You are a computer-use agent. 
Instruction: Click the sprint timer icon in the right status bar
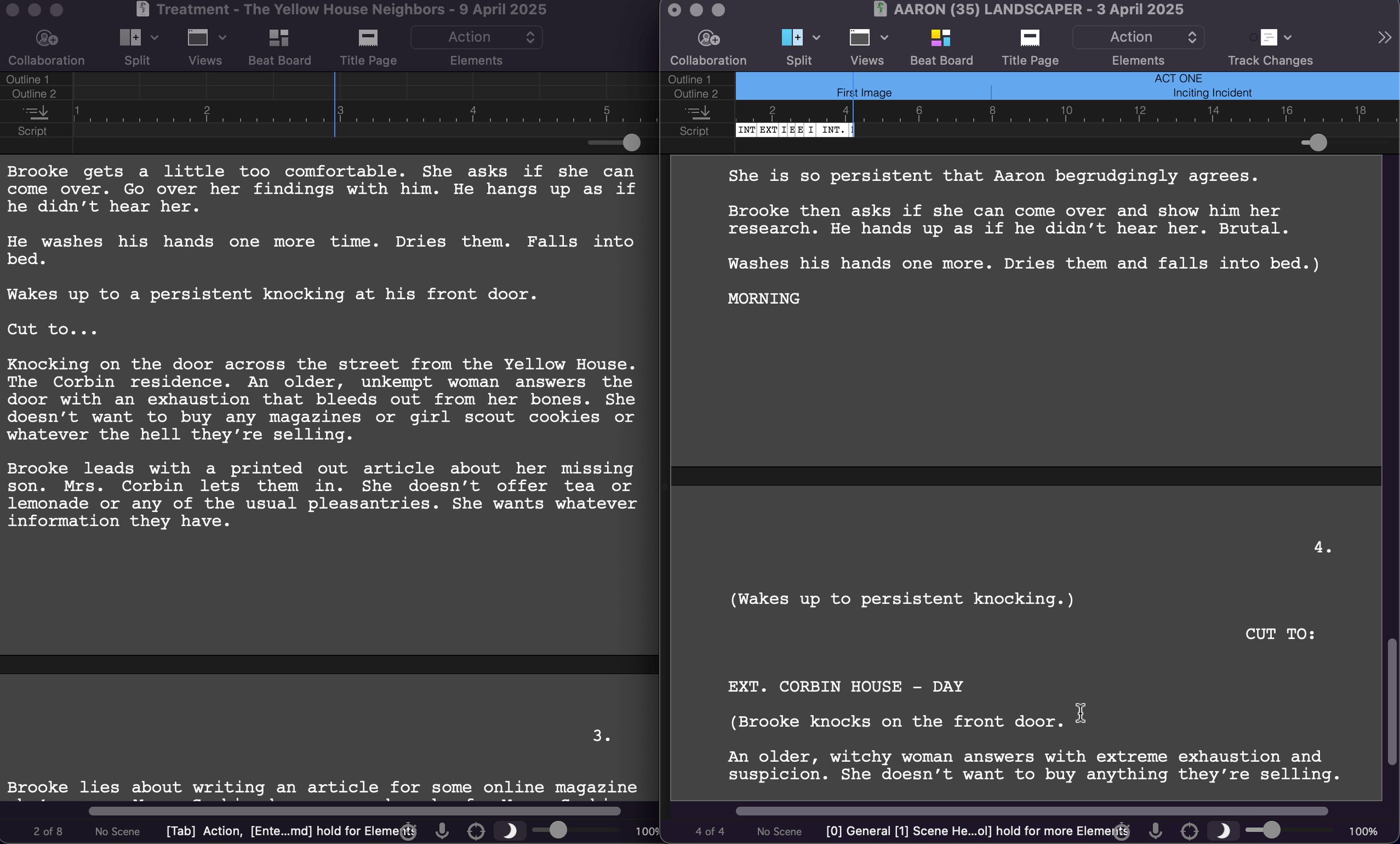[1121, 831]
